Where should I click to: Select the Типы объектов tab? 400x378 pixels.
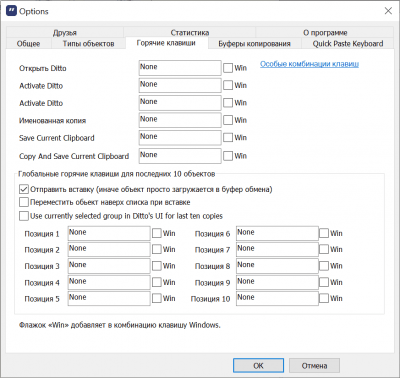pyautogui.click(x=88, y=44)
